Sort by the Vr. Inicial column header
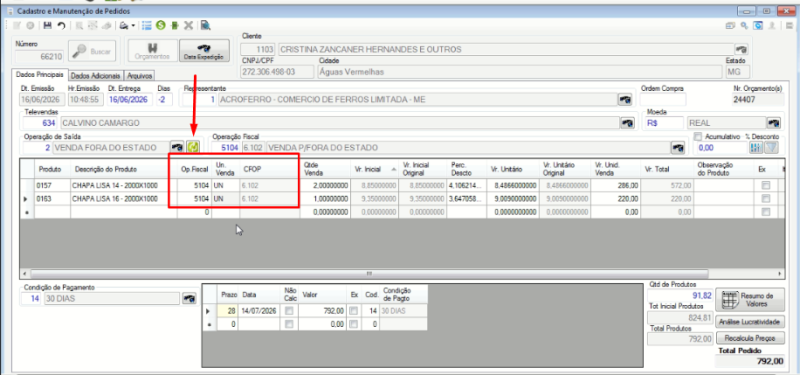Screen dimensions: 800x375 pyautogui.click(x=374, y=168)
